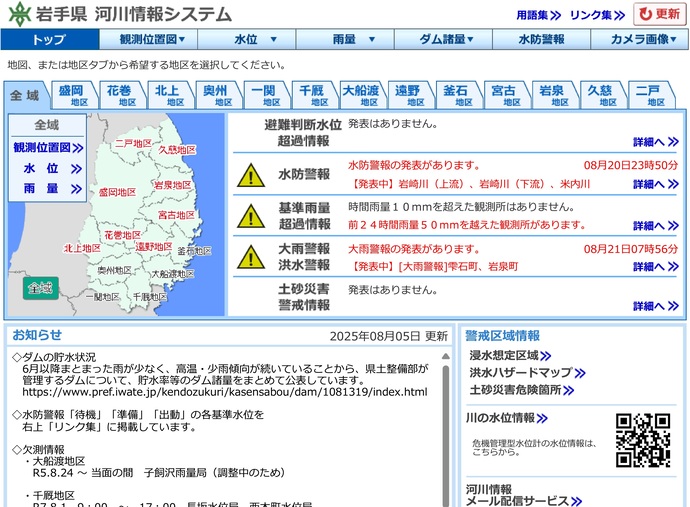Open the リンク集 links page
This screenshot has height=507, width=690.
click(596, 15)
